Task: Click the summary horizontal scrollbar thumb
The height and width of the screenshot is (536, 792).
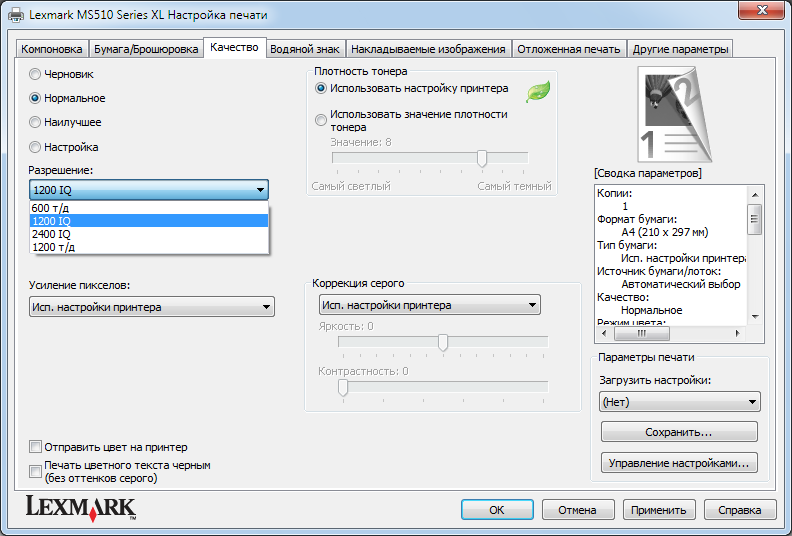Action: [642, 333]
